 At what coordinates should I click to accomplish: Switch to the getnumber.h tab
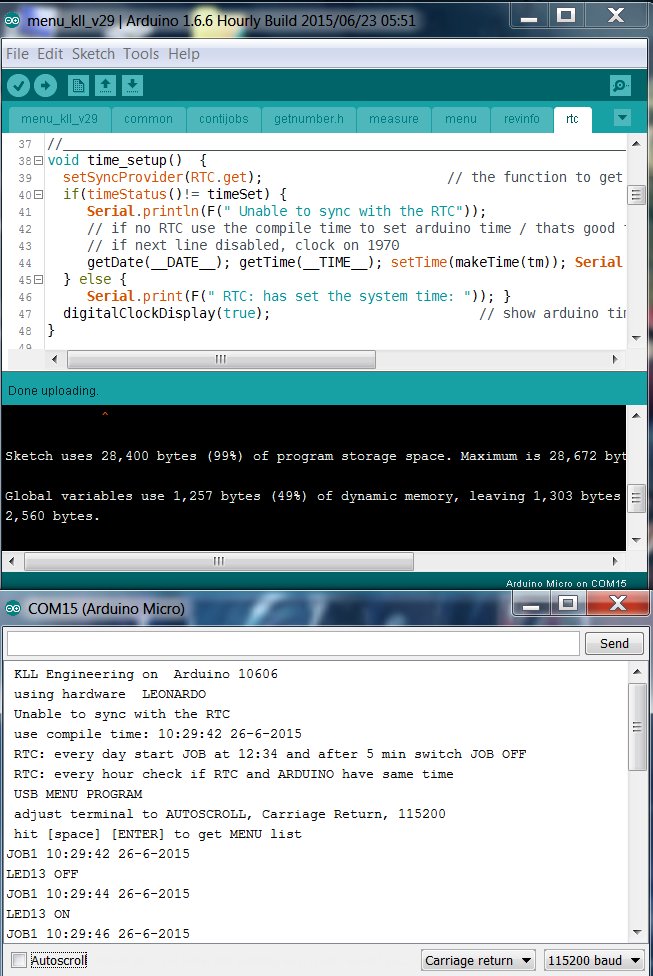(x=309, y=119)
